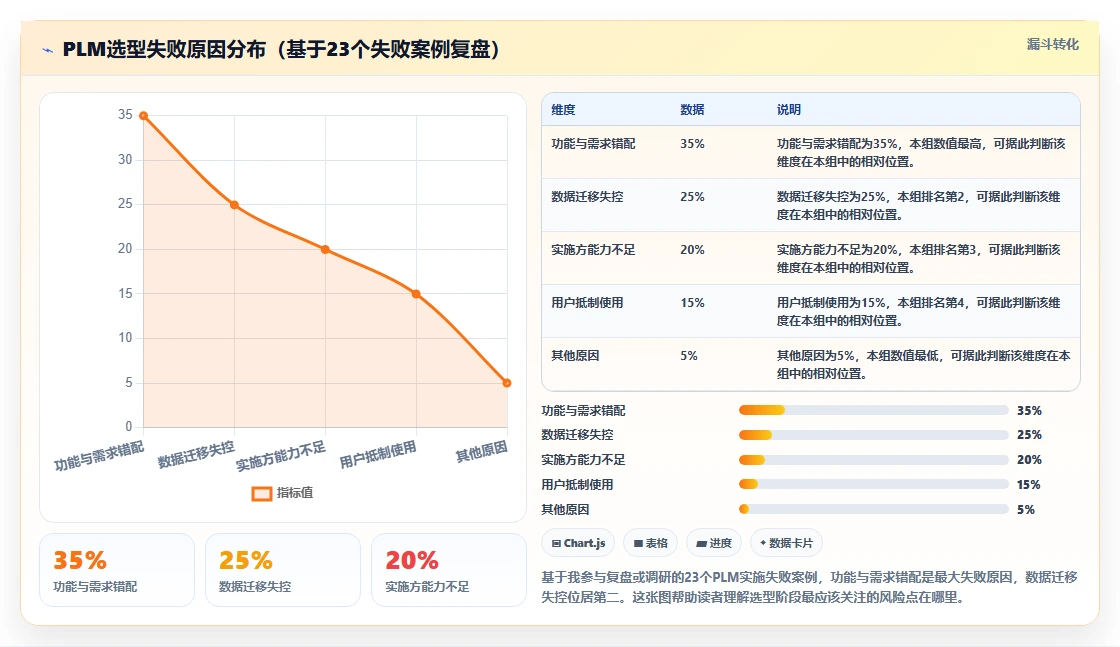Click the 15% value in the table

coord(692,302)
